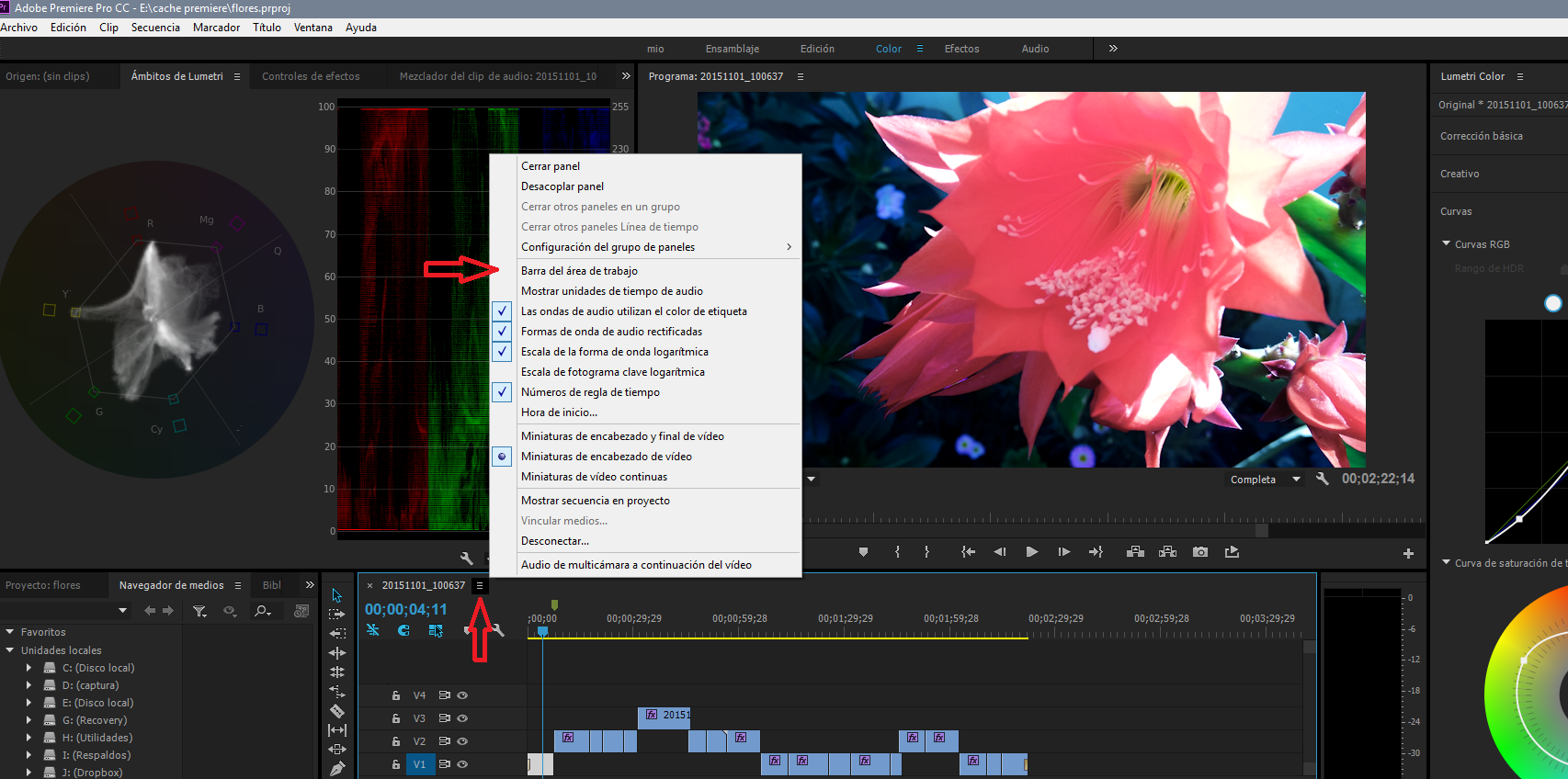The image size is (1568, 779).
Task: Open the Secuencia menu
Action: tap(155, 28)
